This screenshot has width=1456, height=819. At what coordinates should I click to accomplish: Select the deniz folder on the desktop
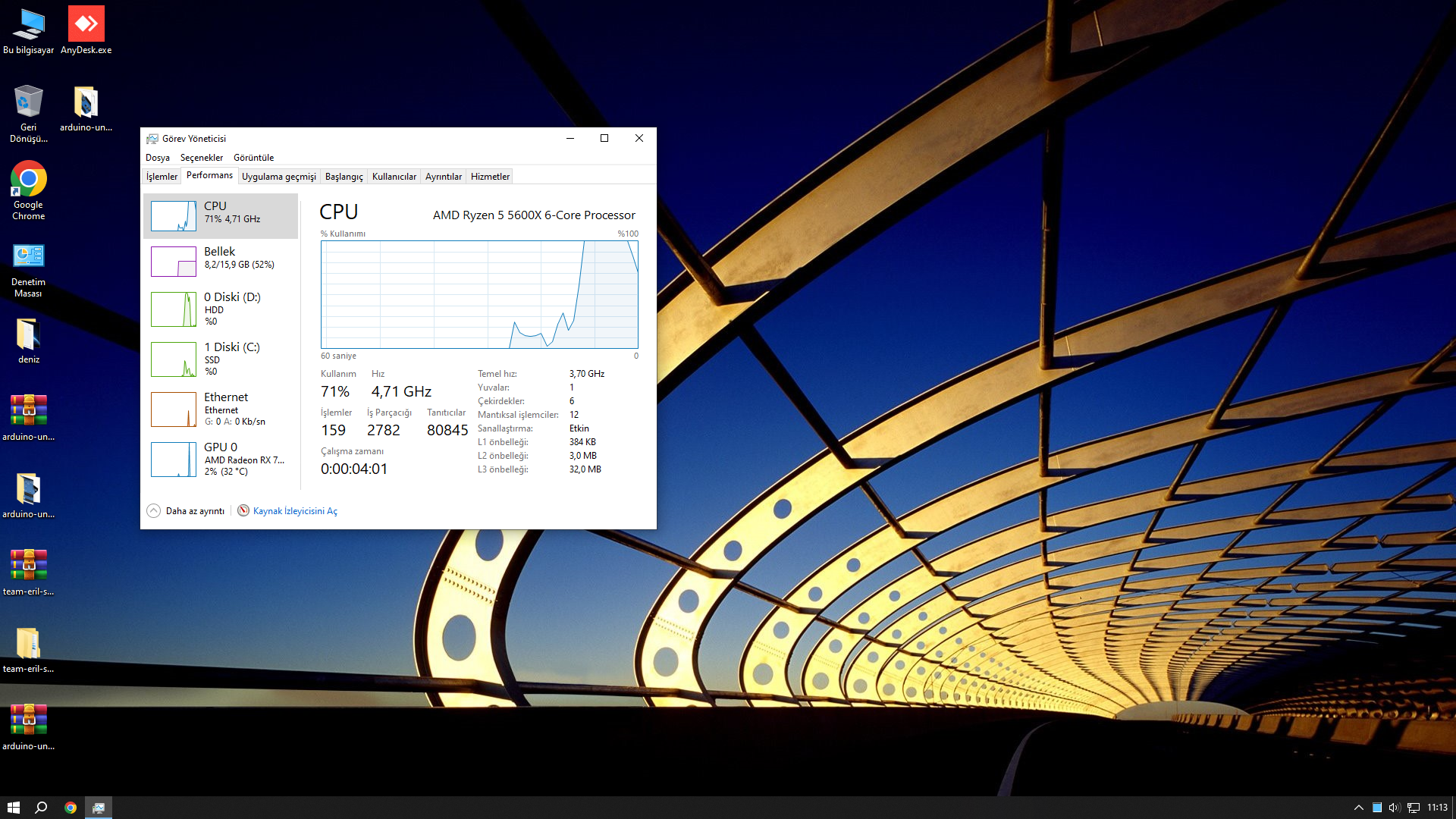28,340
